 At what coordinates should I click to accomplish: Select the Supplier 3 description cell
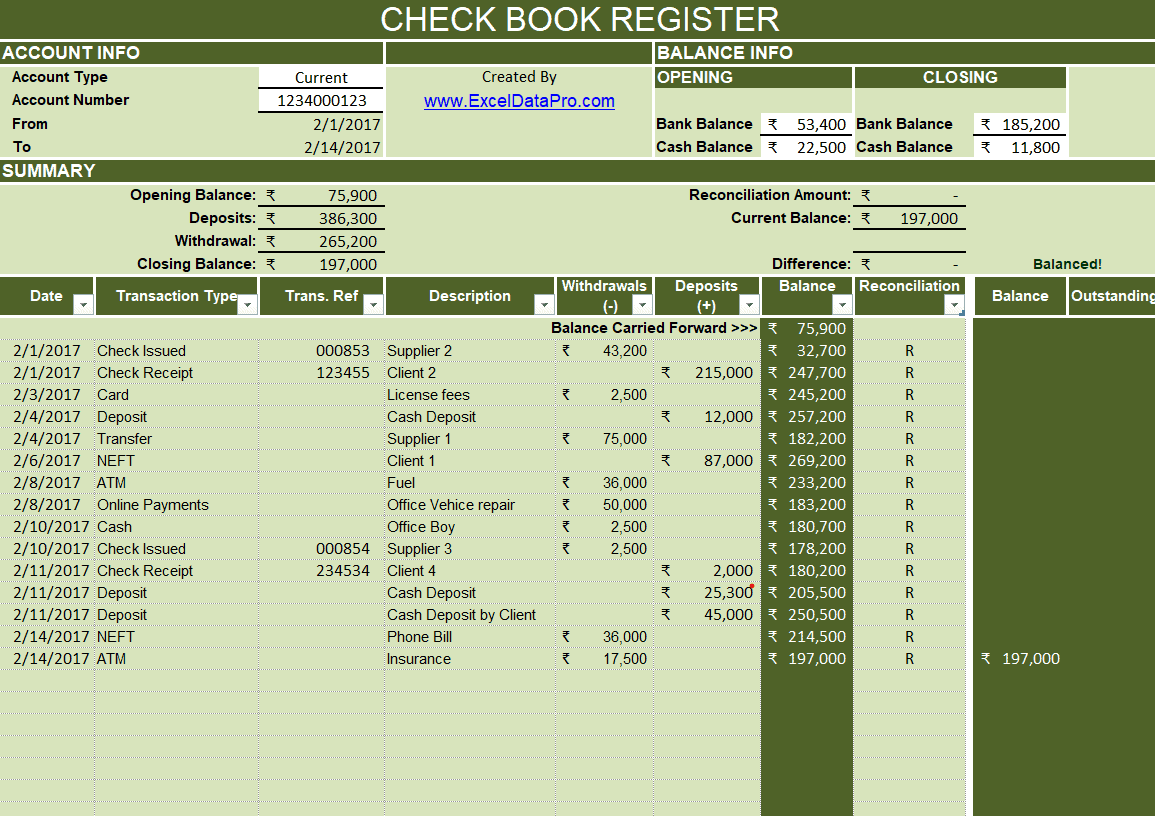click(x=469, y=549)
